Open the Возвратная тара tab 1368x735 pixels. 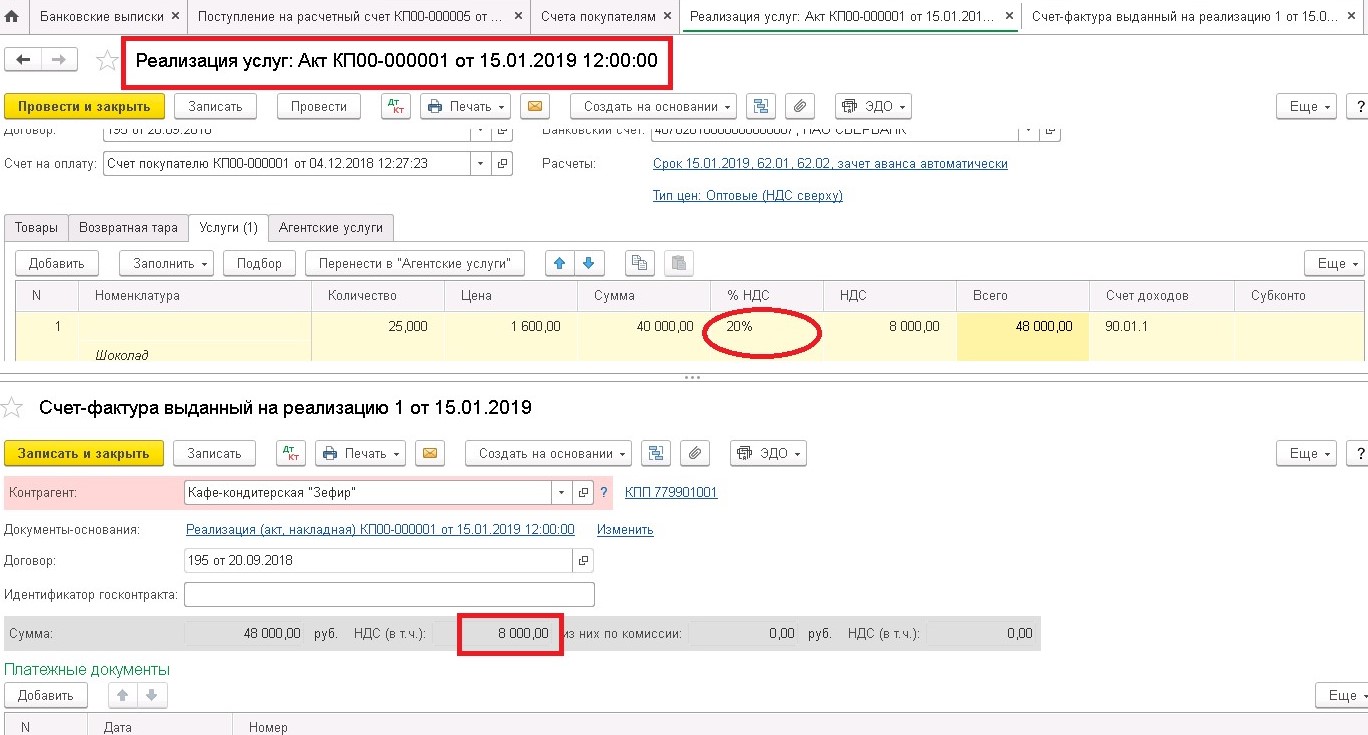(x=128, y=228)
